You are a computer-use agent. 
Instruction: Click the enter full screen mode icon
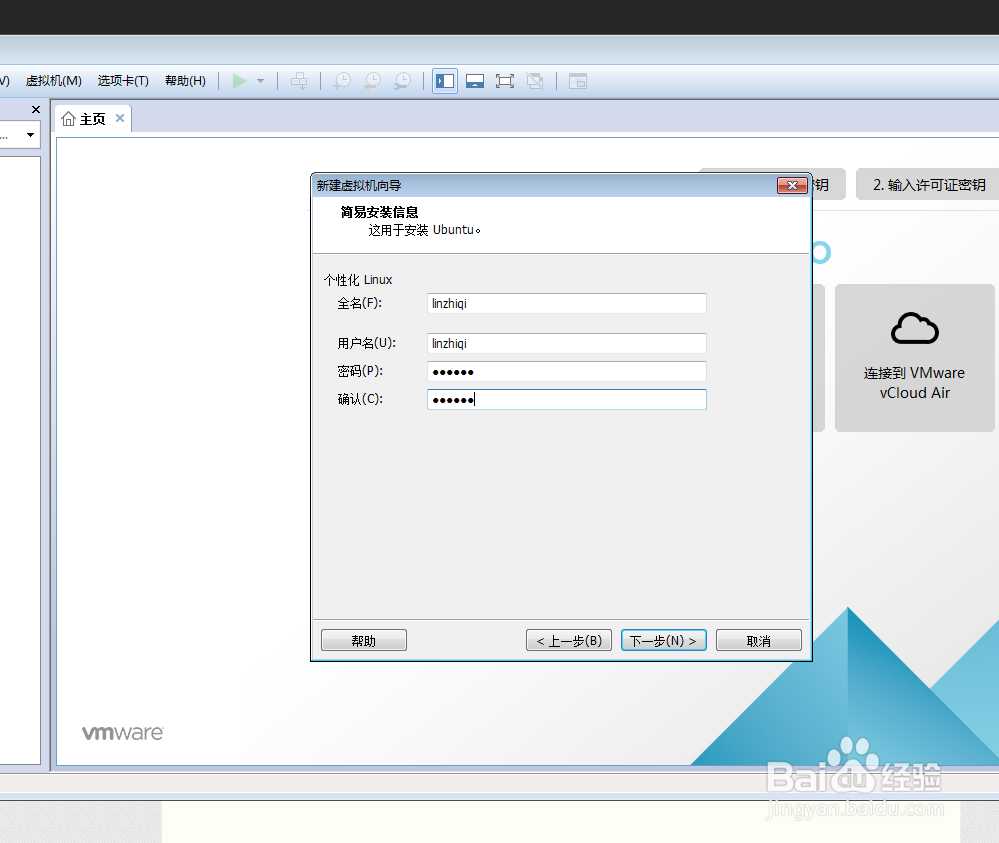(504, 81)
